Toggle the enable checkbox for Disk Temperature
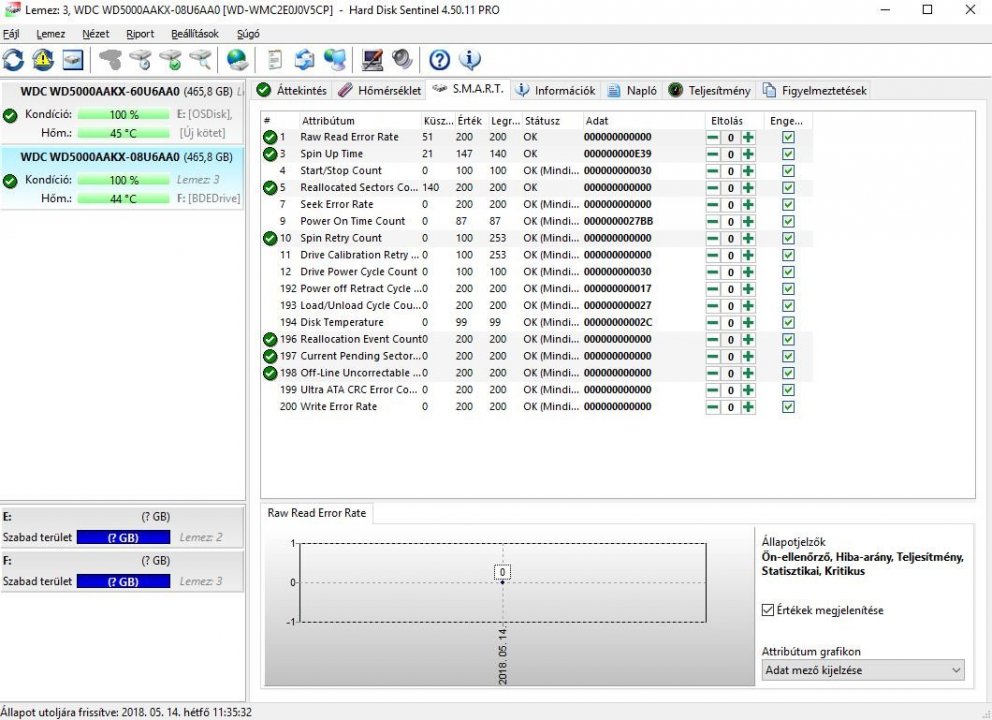 pyautogui.click(x=788, y=323)
